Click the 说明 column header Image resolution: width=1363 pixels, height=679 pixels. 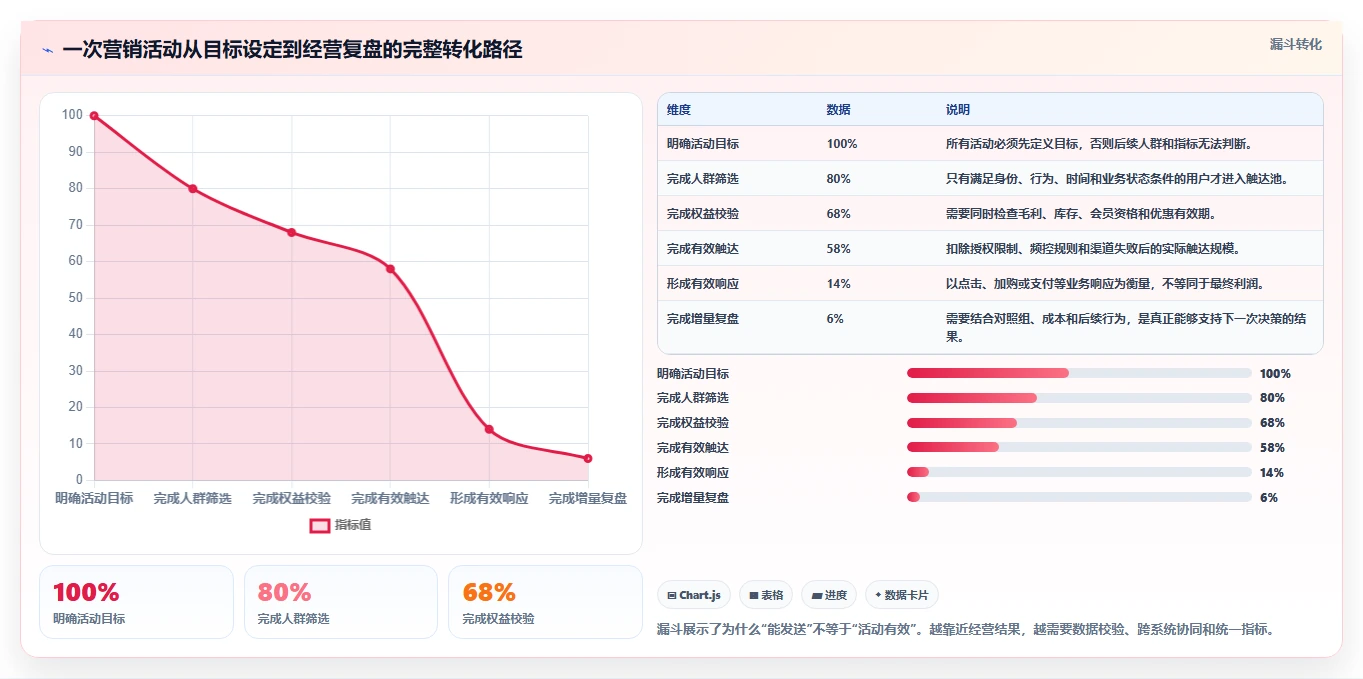[958, 110]
